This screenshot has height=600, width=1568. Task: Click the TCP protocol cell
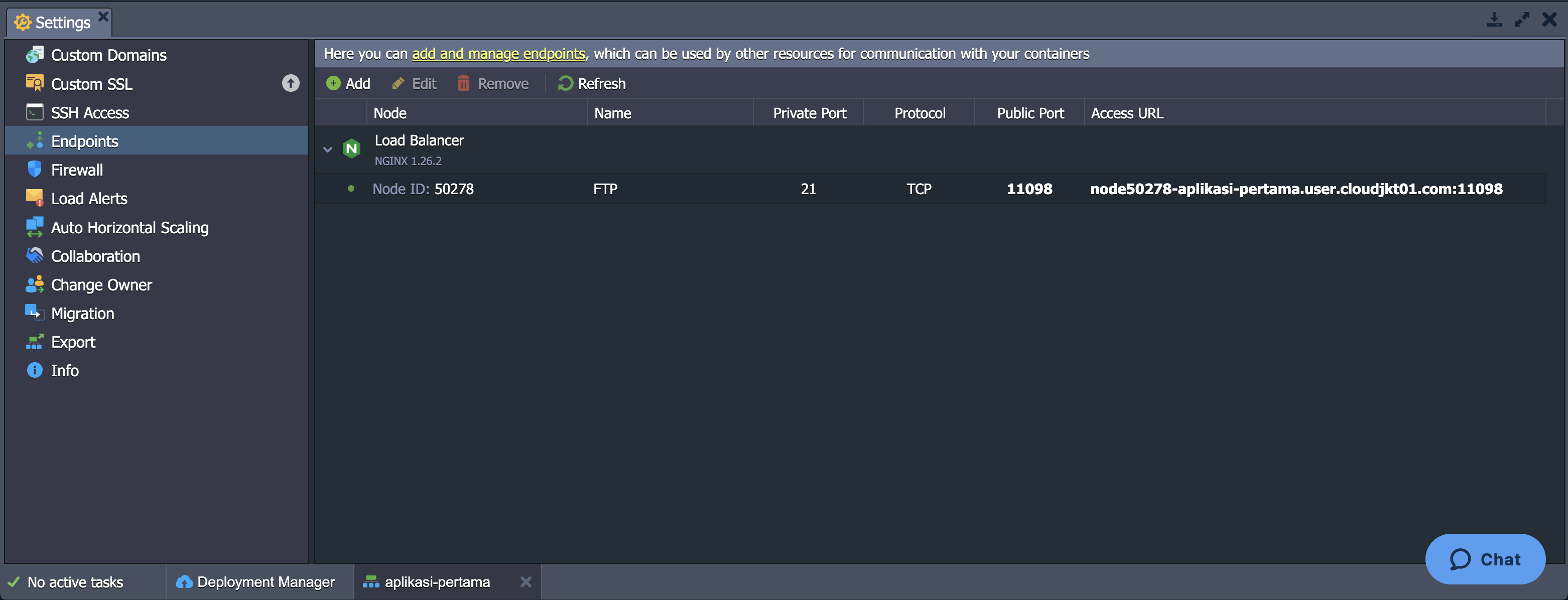[x=919, y=189]
